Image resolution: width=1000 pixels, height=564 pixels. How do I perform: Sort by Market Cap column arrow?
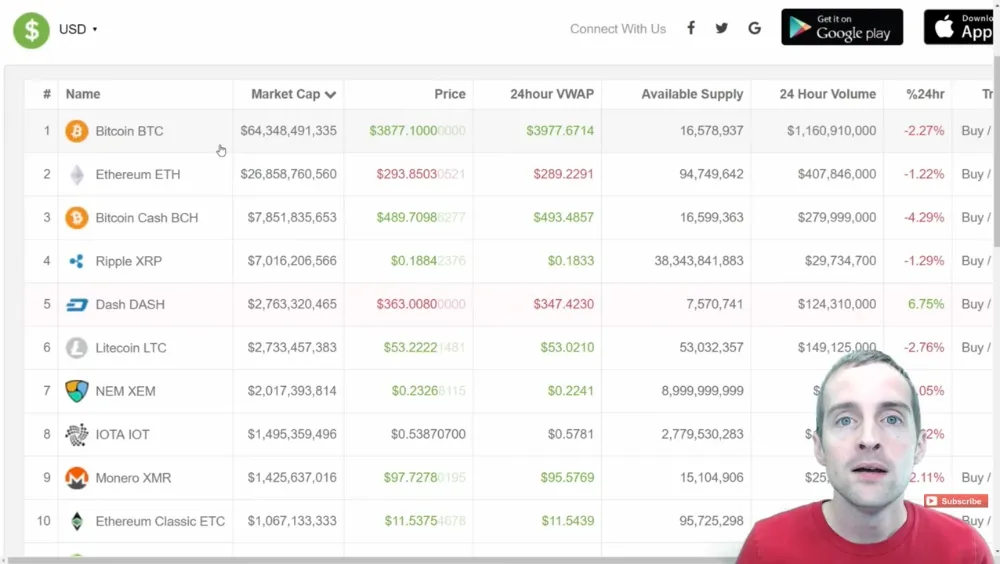[330, 94]
